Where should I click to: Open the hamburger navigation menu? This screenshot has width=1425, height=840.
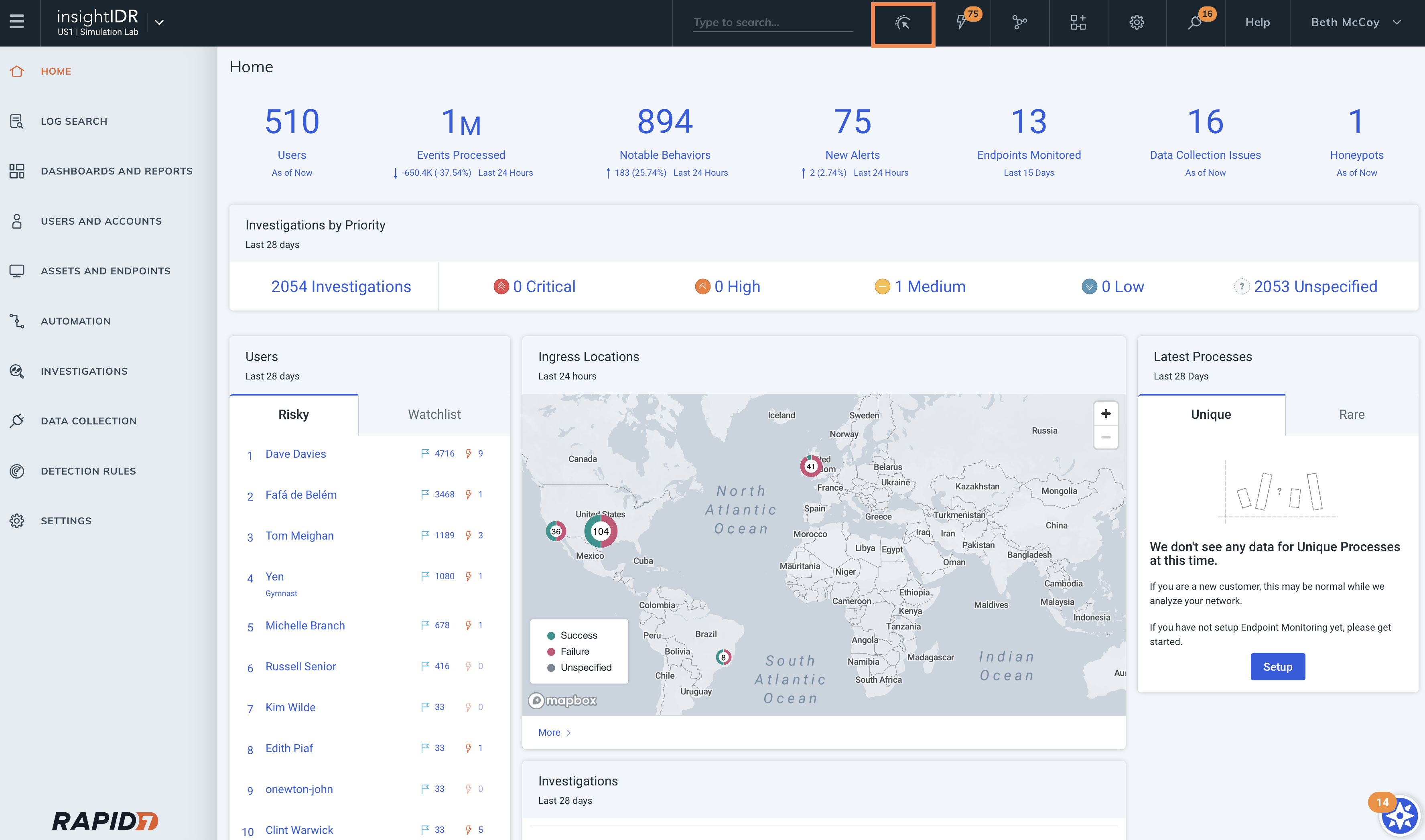click(17, 22)
